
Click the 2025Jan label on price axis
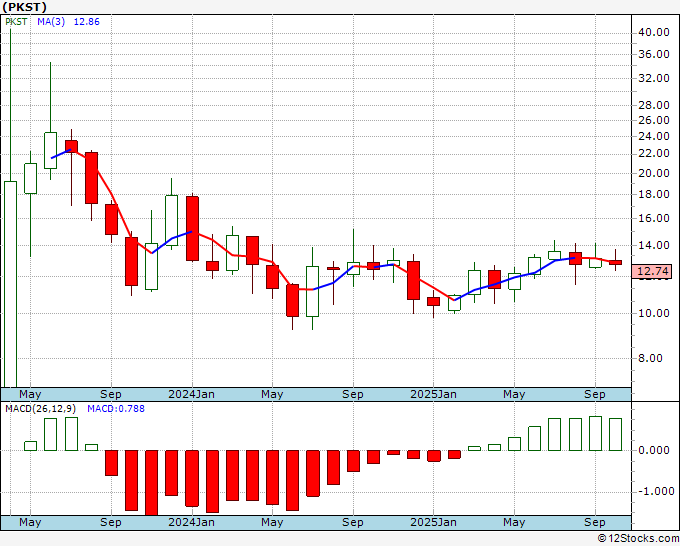coord(433,394)
